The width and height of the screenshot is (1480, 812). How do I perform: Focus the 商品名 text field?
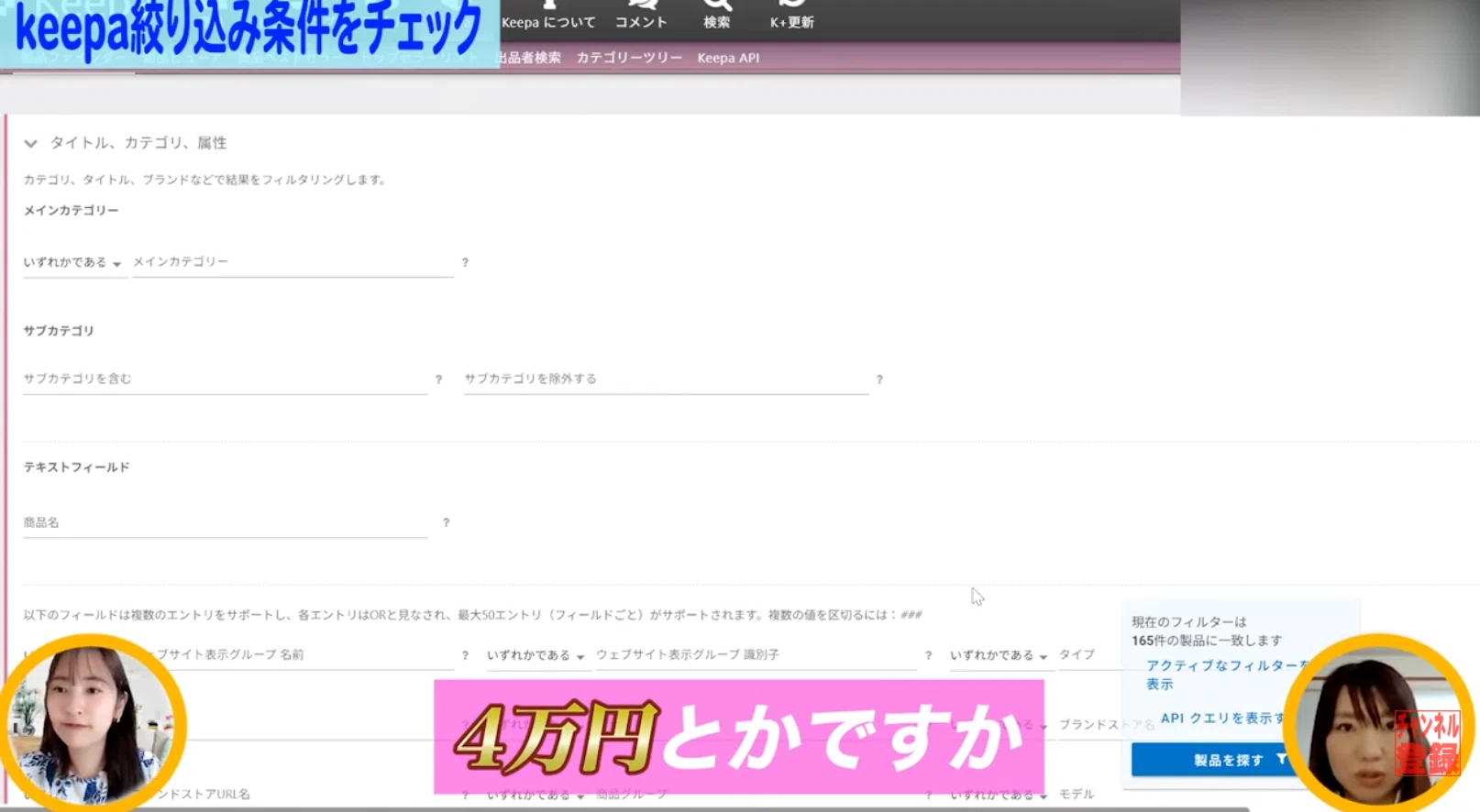point(226,522)
